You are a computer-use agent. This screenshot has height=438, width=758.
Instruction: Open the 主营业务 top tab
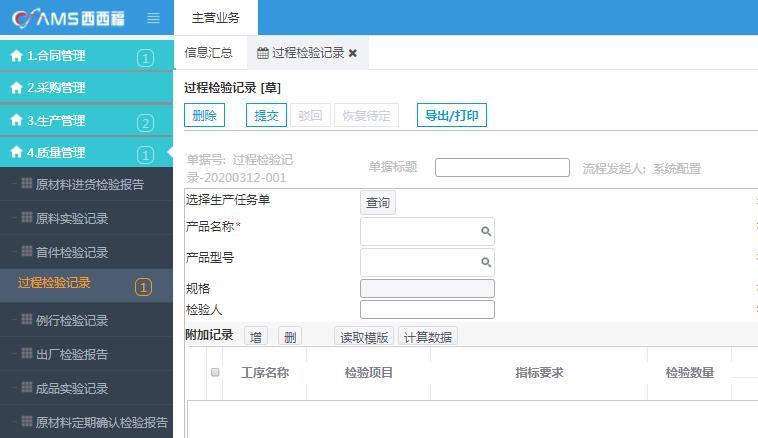[216, 18]
